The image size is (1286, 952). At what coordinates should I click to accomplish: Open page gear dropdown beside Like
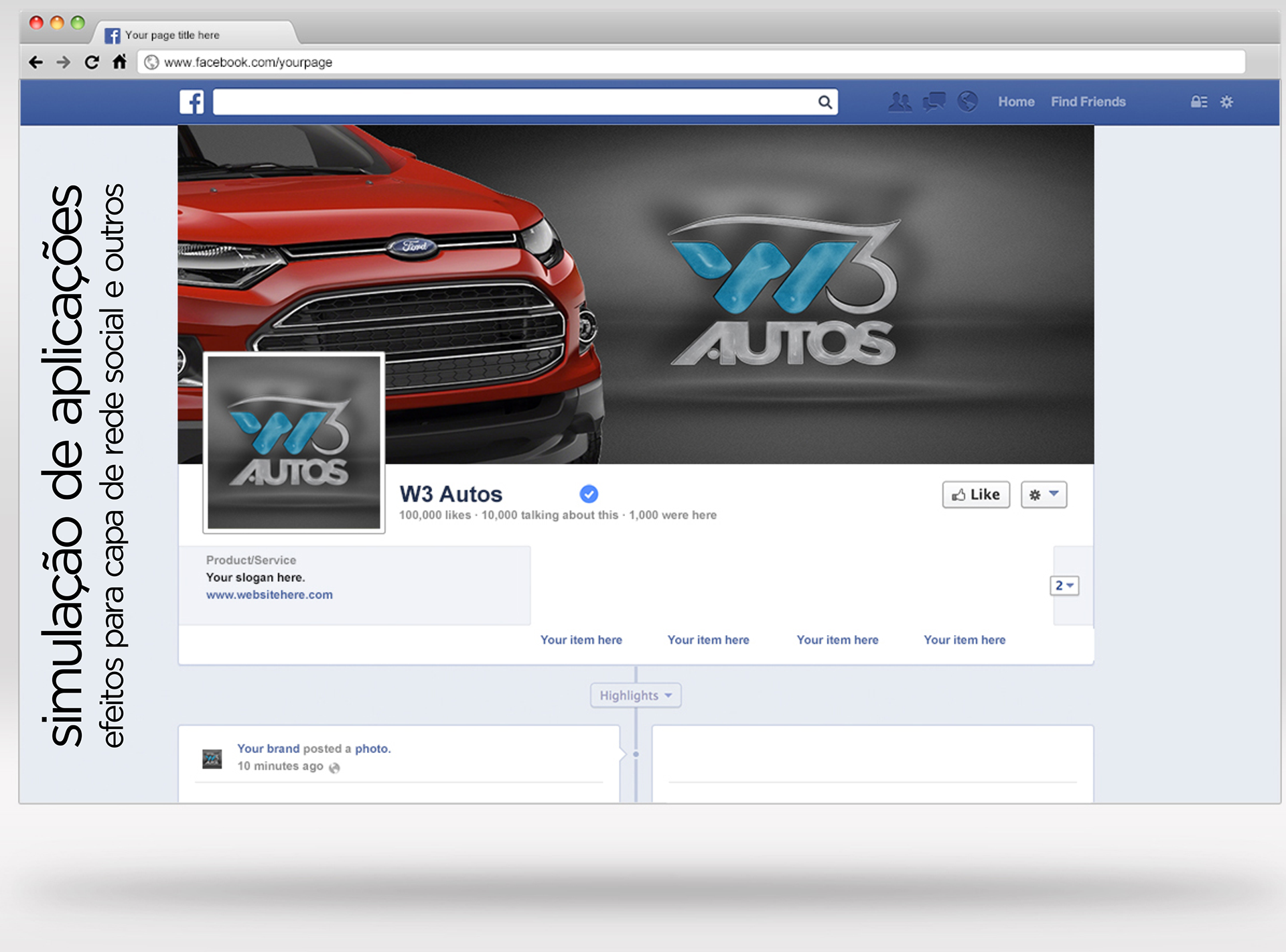tap(1044, 495)
